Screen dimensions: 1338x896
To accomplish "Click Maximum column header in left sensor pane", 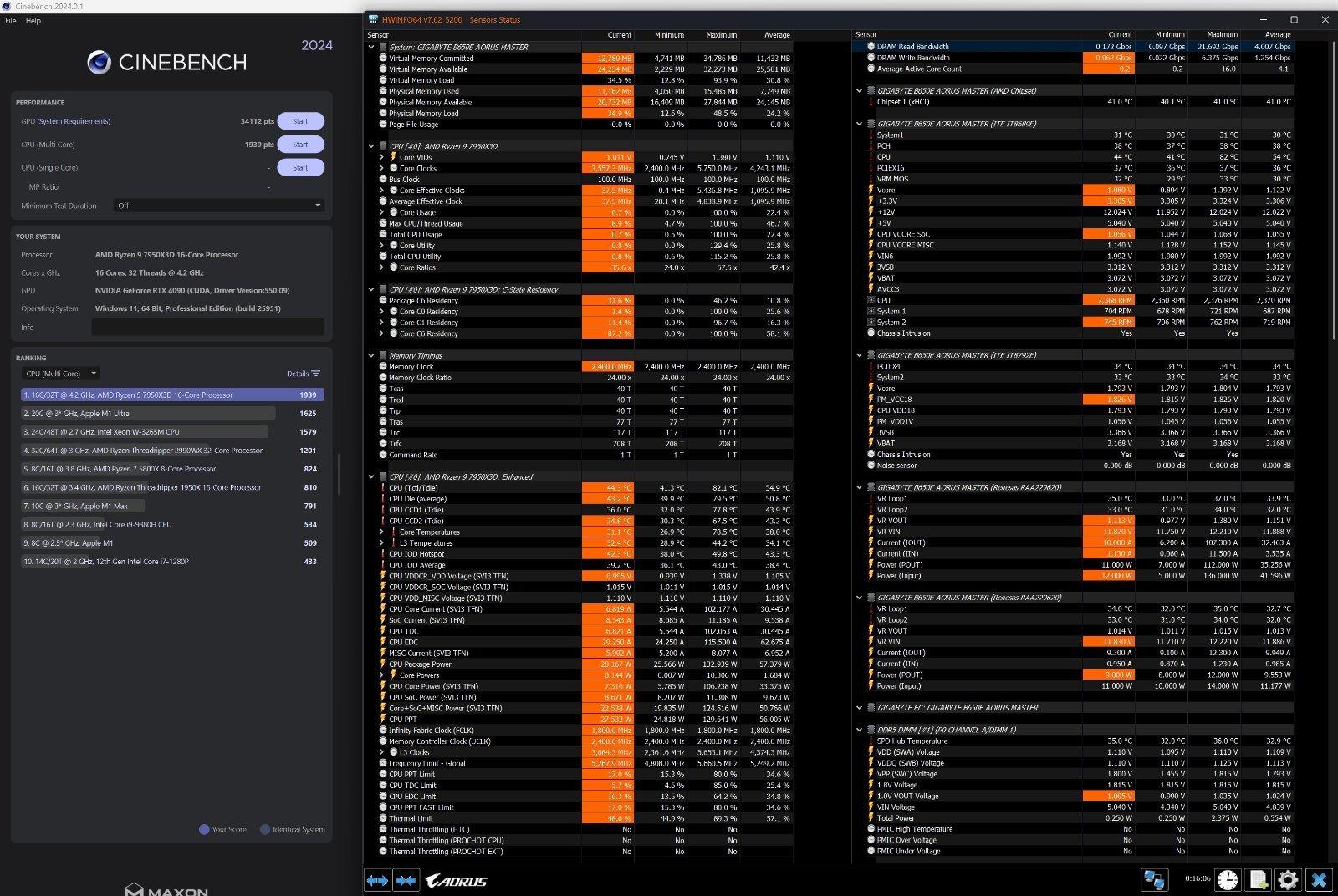I will point(721,35).
